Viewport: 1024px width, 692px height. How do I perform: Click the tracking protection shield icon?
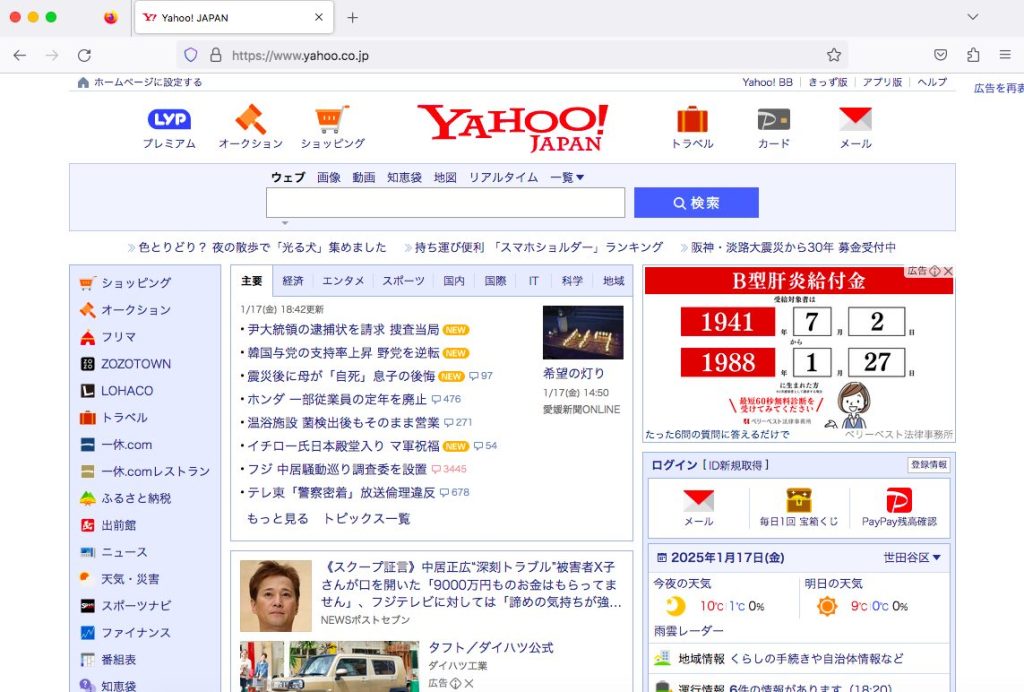190,55
